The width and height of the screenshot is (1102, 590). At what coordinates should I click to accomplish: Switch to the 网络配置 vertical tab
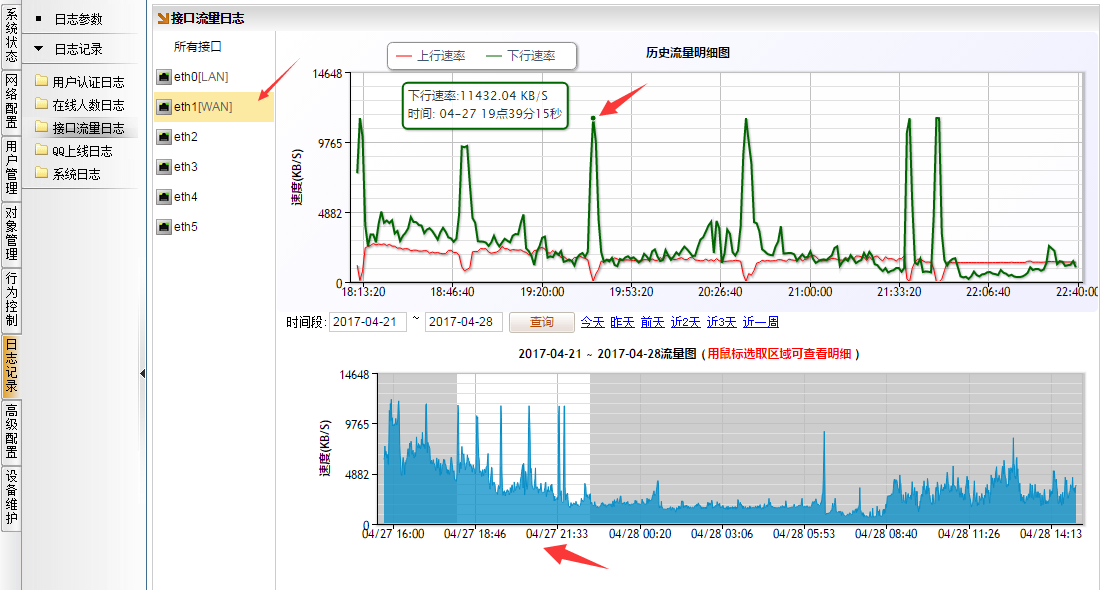(11, 101)
